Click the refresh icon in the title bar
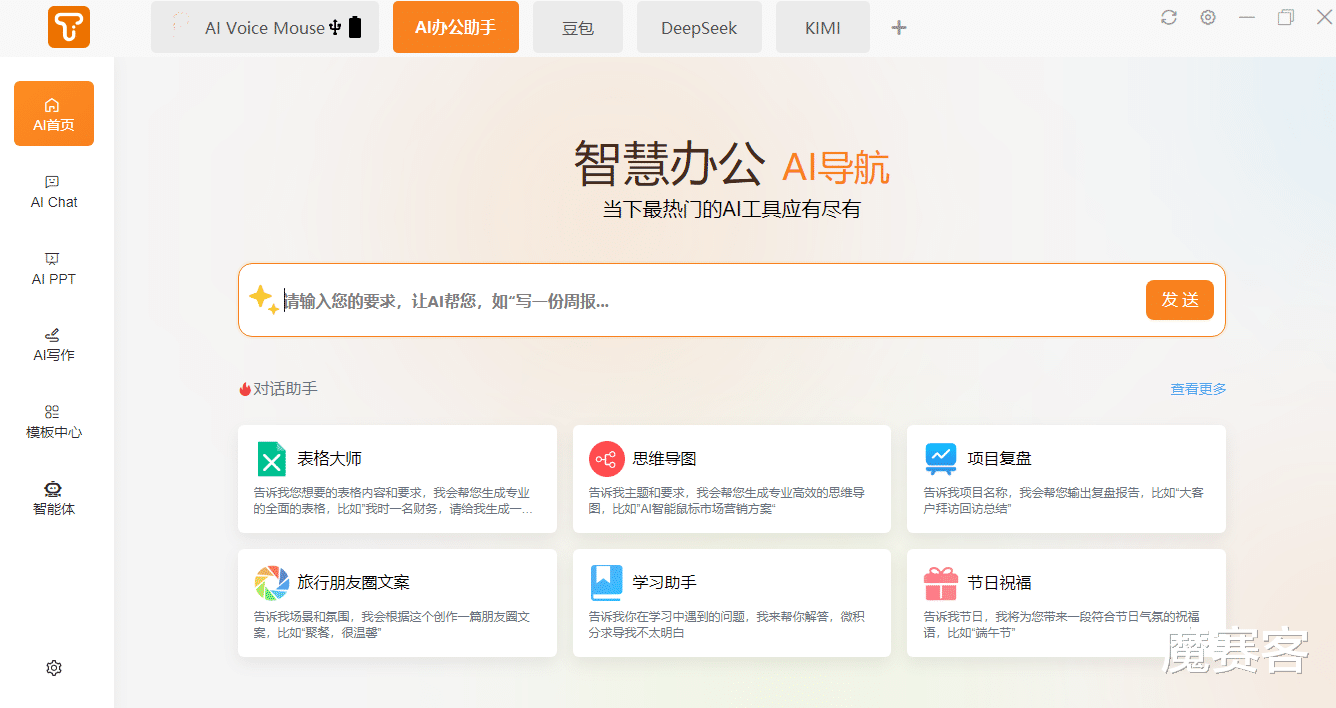The width and height of the screenshot is (1336, 708). pyautogui.click(x=1169, y=17)
